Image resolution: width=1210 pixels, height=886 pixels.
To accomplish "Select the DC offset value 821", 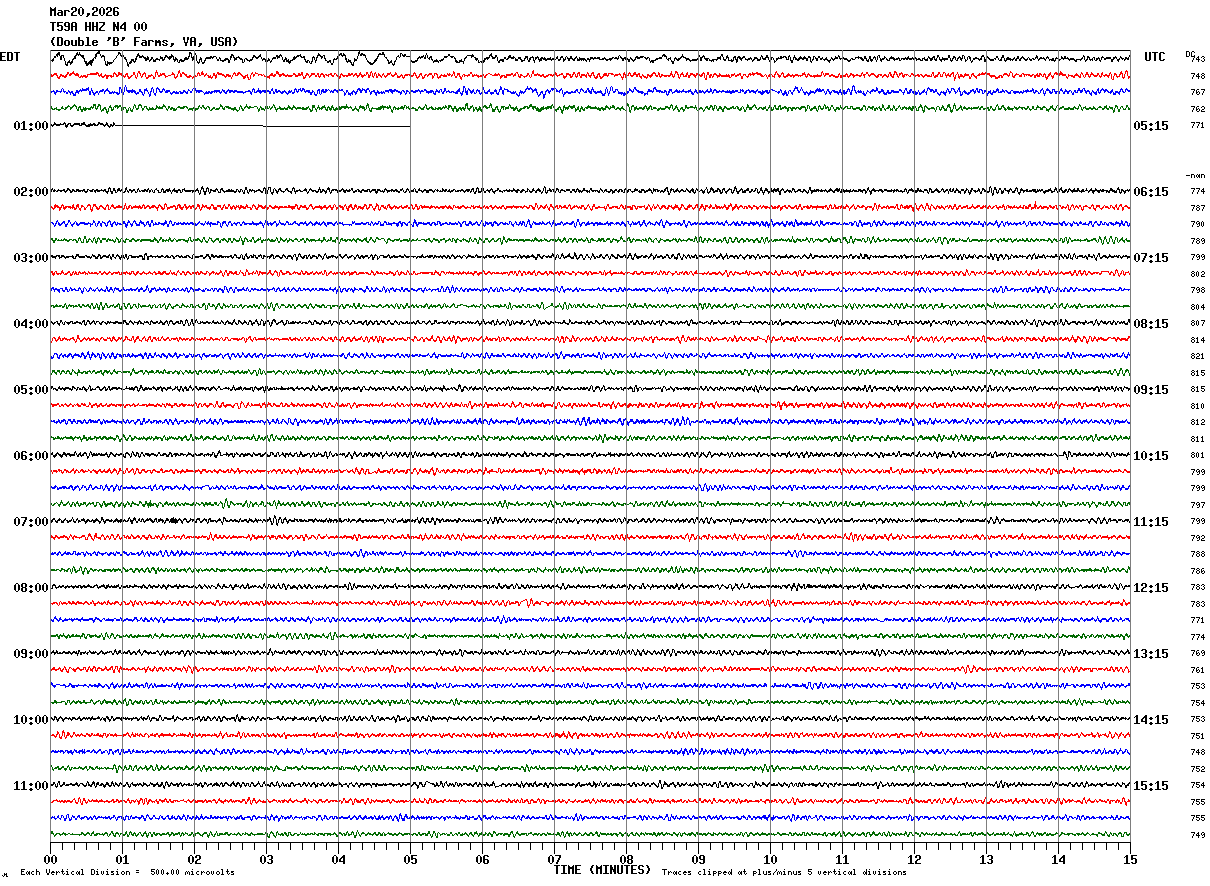I will (1198, 357).
